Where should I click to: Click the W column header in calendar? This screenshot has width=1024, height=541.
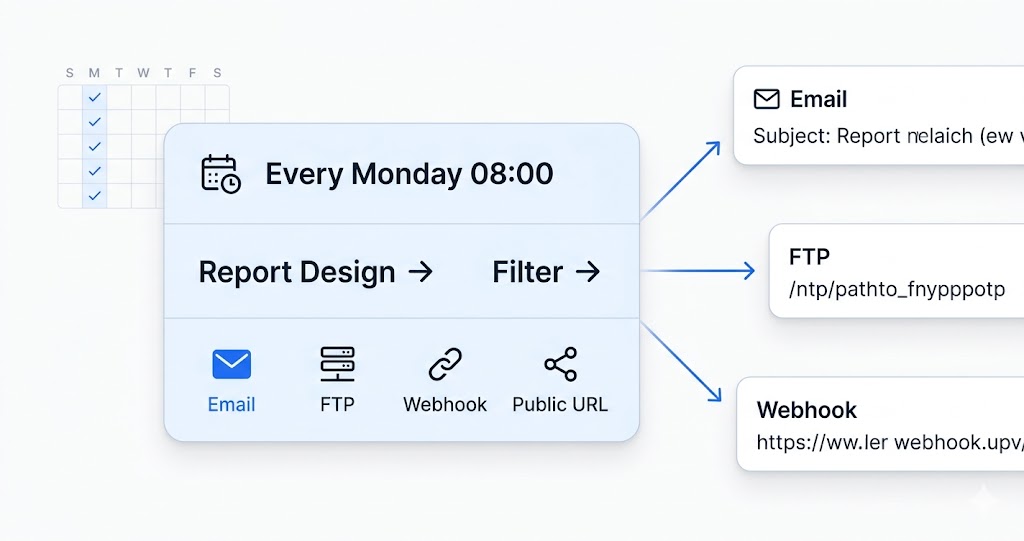(143, 73)
